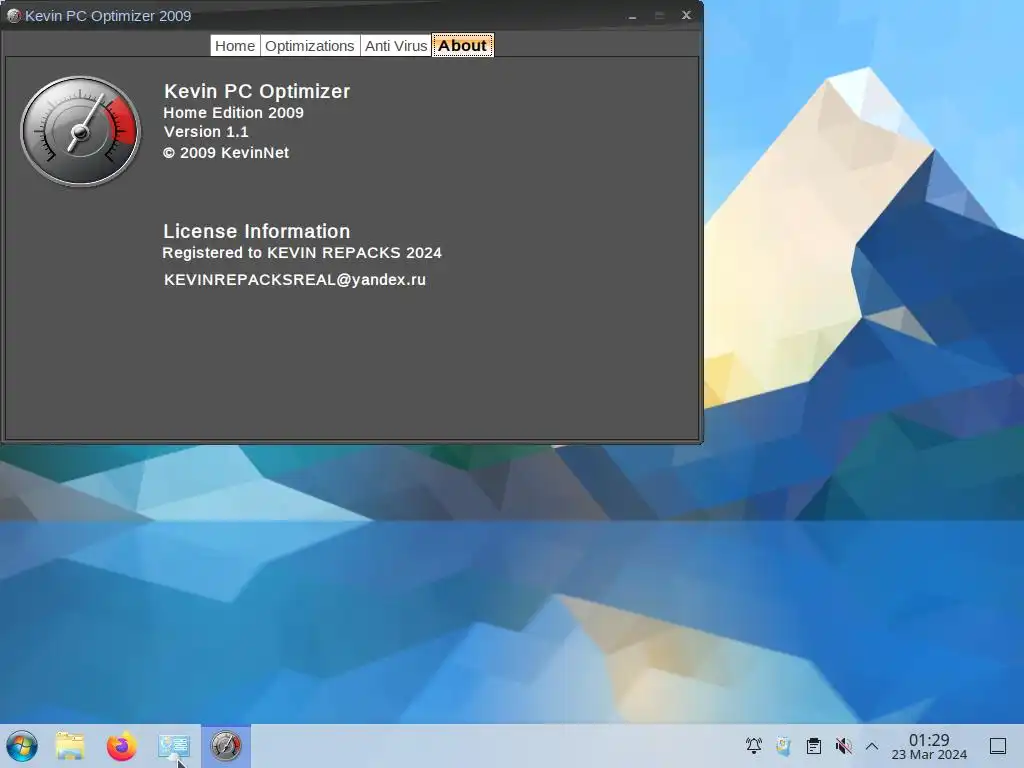Click the title bar app icon
The image size is (1024, 768).
click(13, 16)
